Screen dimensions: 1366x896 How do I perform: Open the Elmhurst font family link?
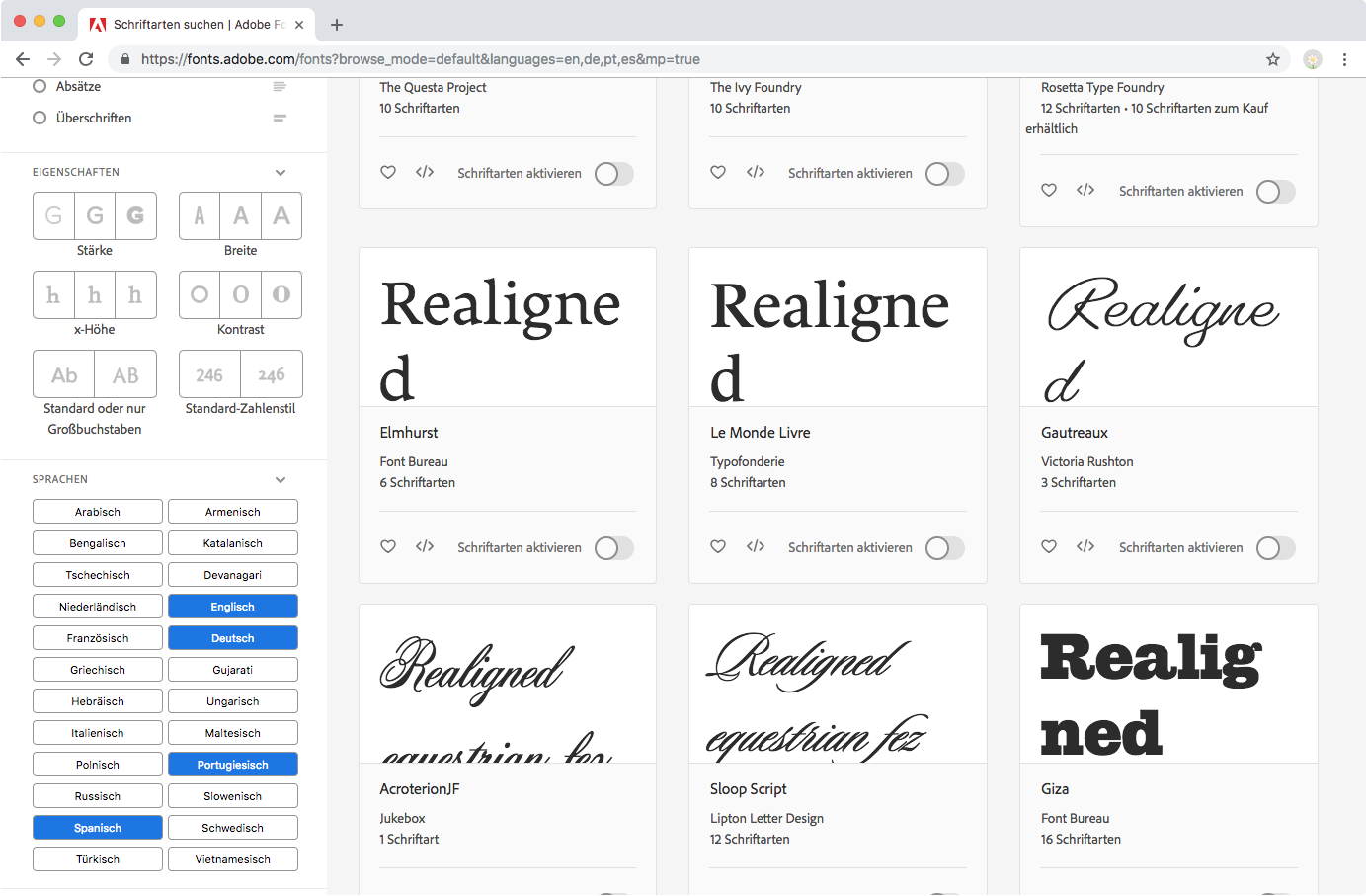(409, 433)
